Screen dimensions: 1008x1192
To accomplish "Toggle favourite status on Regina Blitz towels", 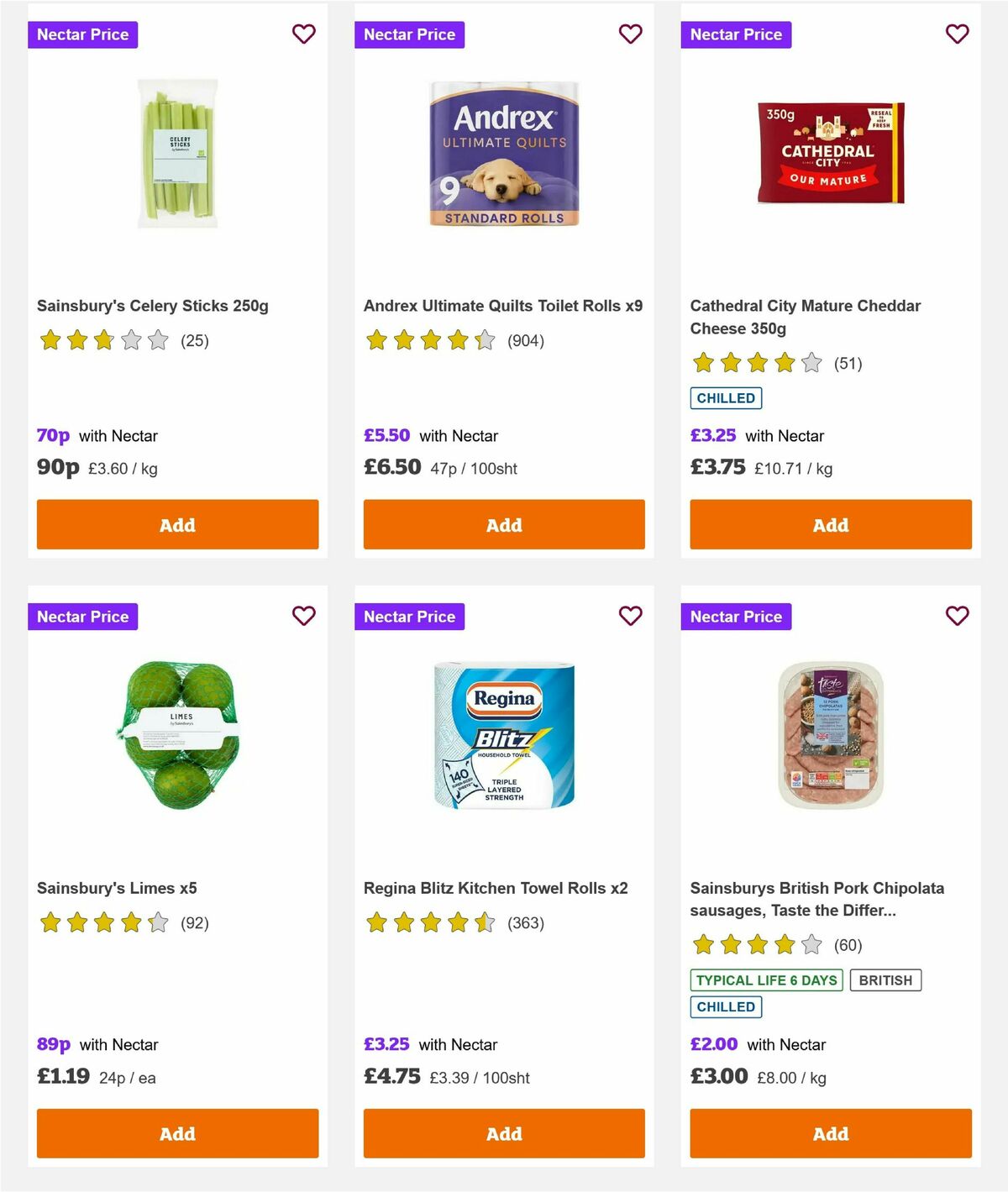I will click(x=630, y=616).
